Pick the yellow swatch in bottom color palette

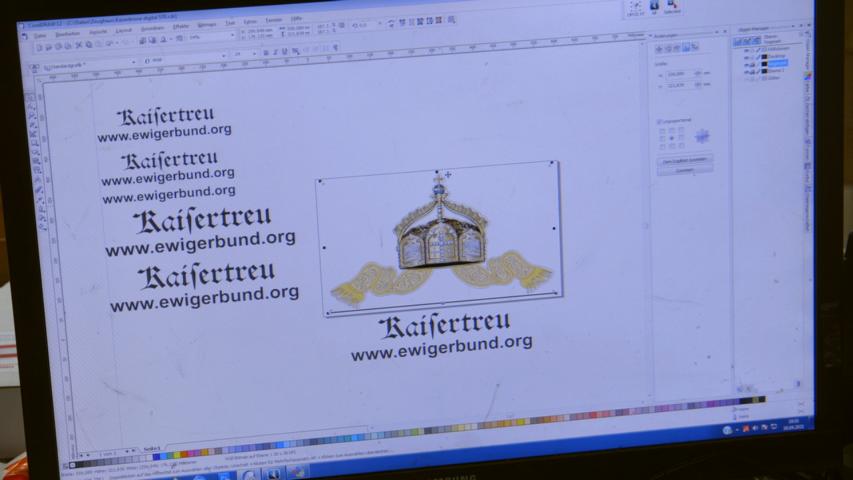[176, 455]
